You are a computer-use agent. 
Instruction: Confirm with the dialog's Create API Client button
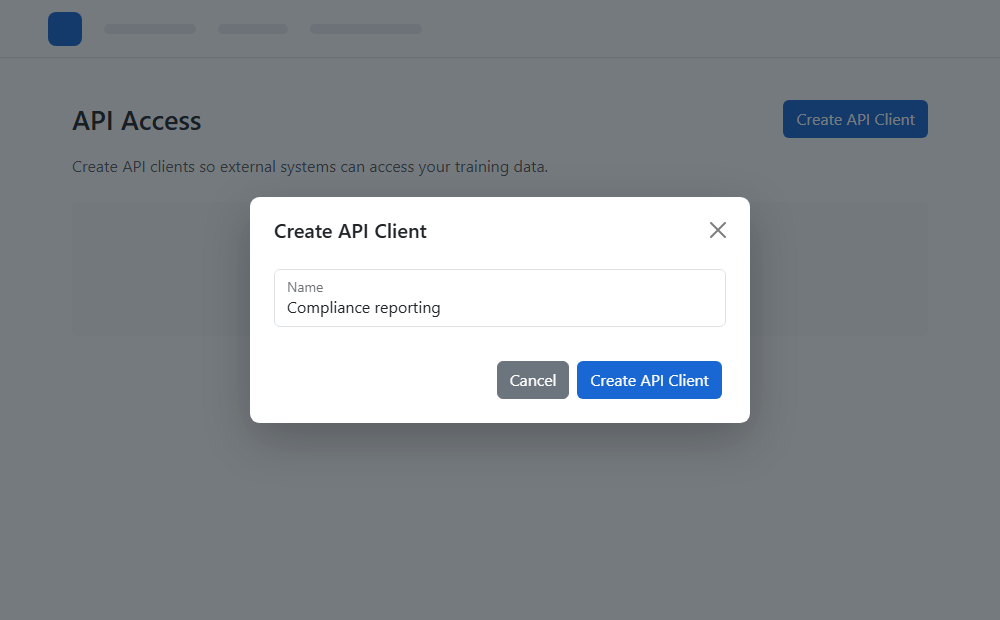[649, 380]
